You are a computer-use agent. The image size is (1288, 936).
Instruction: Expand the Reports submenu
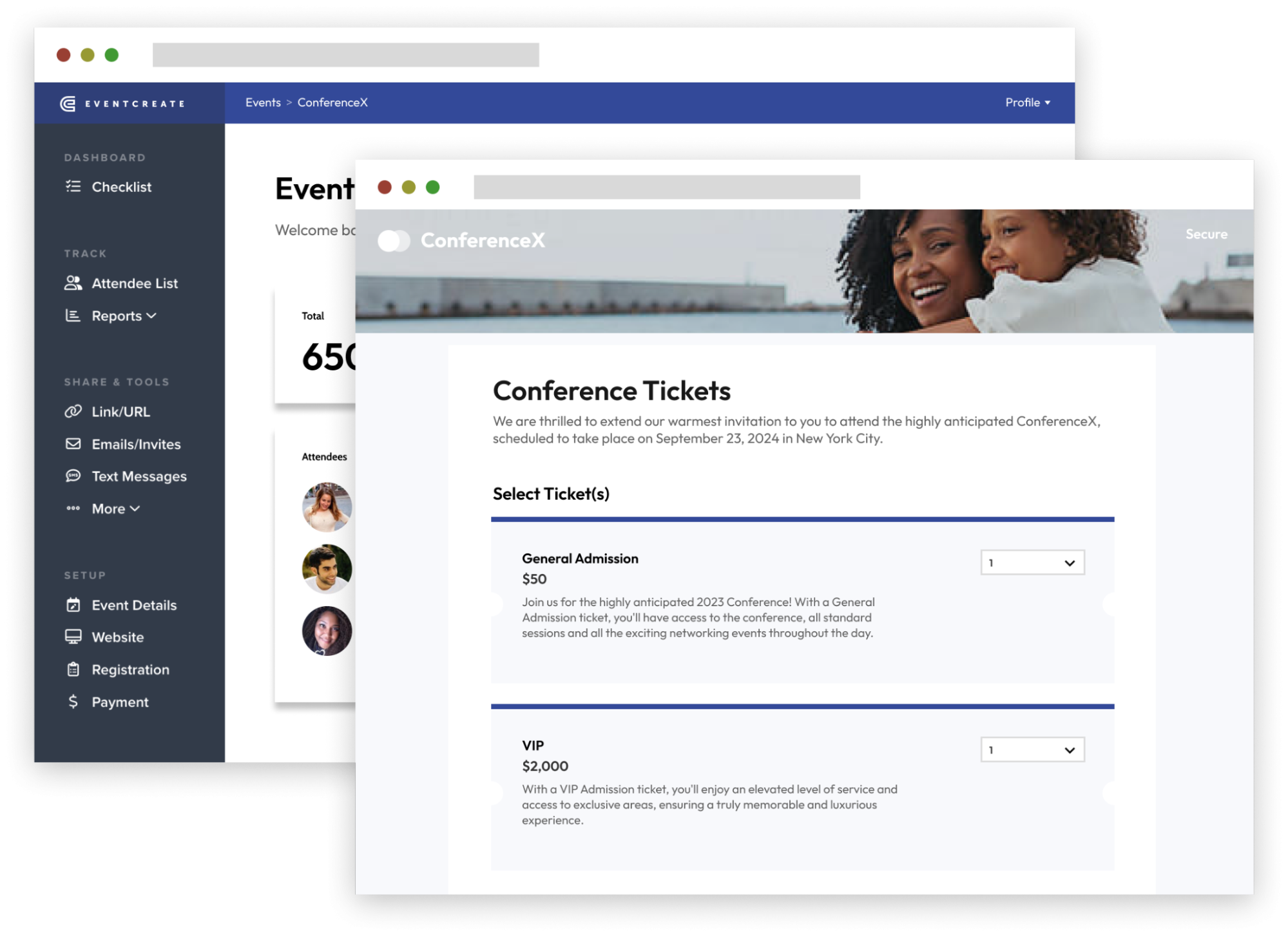coord(124,316)
